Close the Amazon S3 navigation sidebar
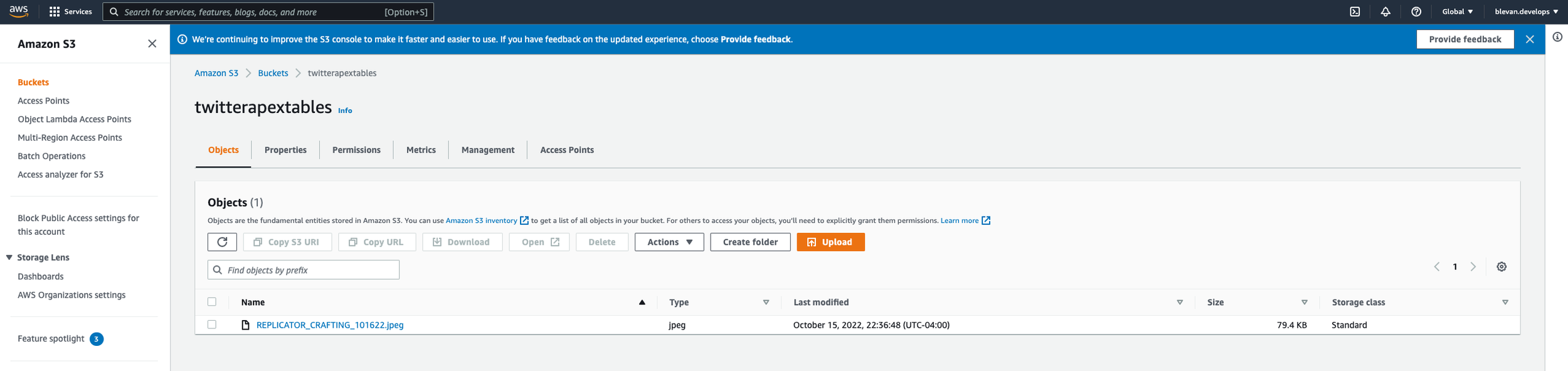The height and width of the screenshot is (371, 1568). [x=152, y=43]
